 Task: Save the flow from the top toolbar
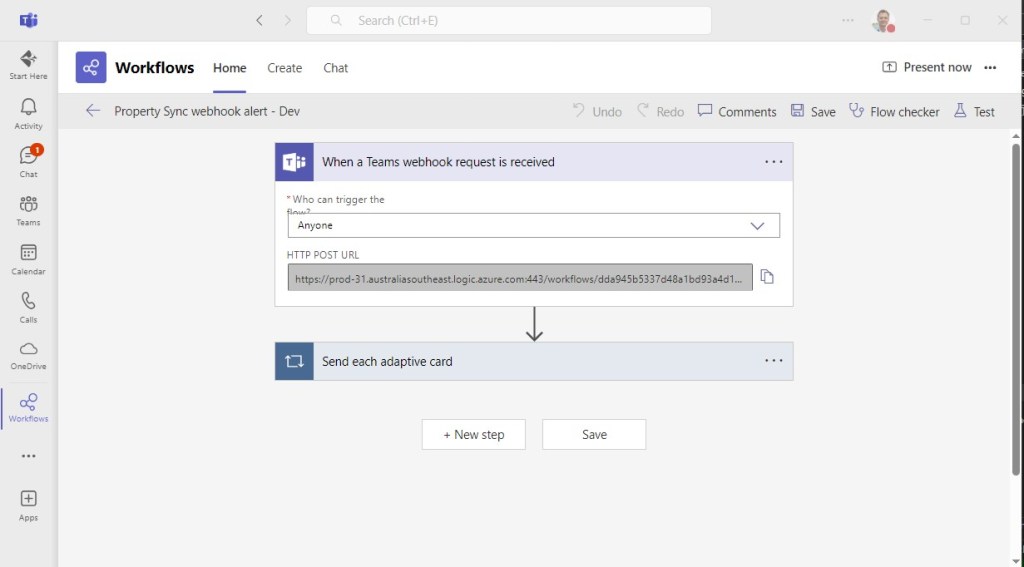click(x=813, y=112)
